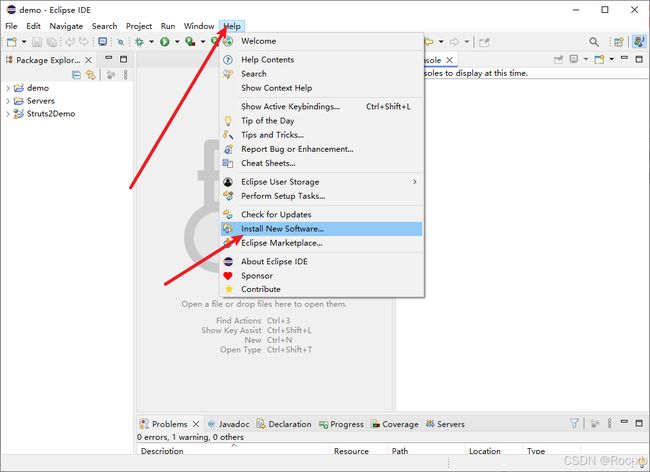Click the Save All toolbar icon
This screenshot has width=650, height=472.
click(52, 42)
